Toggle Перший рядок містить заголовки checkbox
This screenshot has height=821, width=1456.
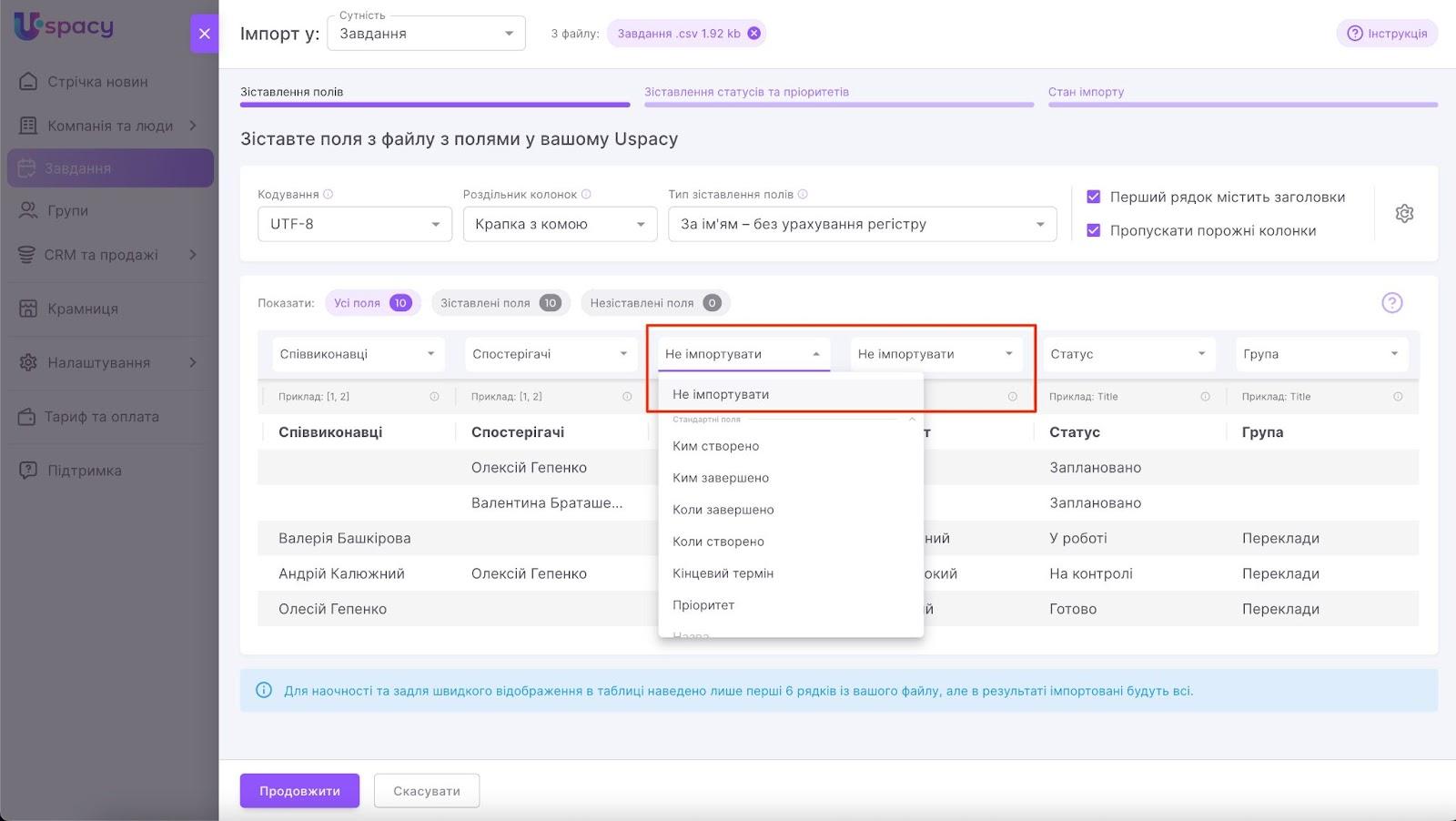point(1094,198)
